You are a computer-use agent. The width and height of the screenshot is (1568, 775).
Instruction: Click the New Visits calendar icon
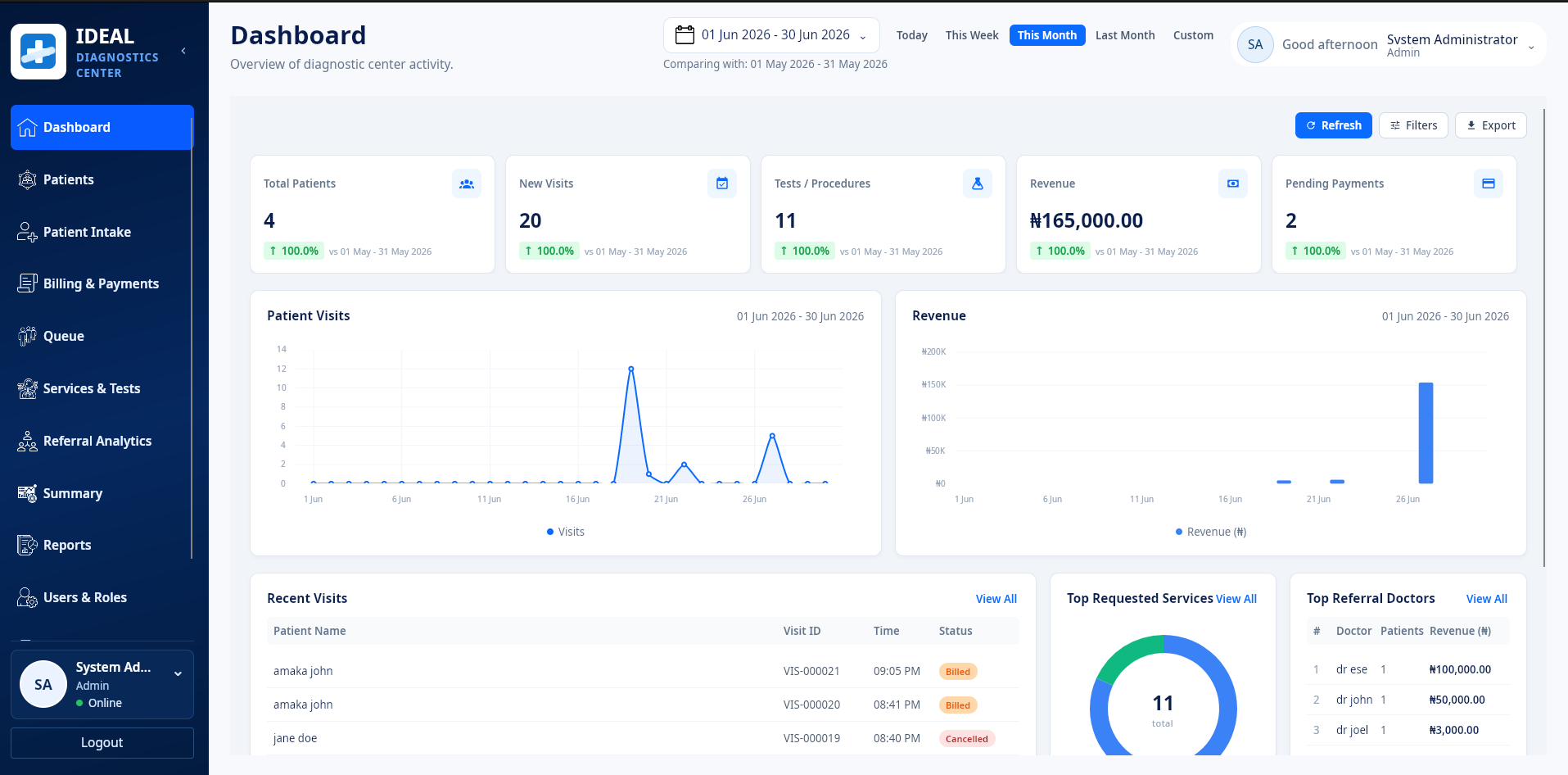coord(722,184)
